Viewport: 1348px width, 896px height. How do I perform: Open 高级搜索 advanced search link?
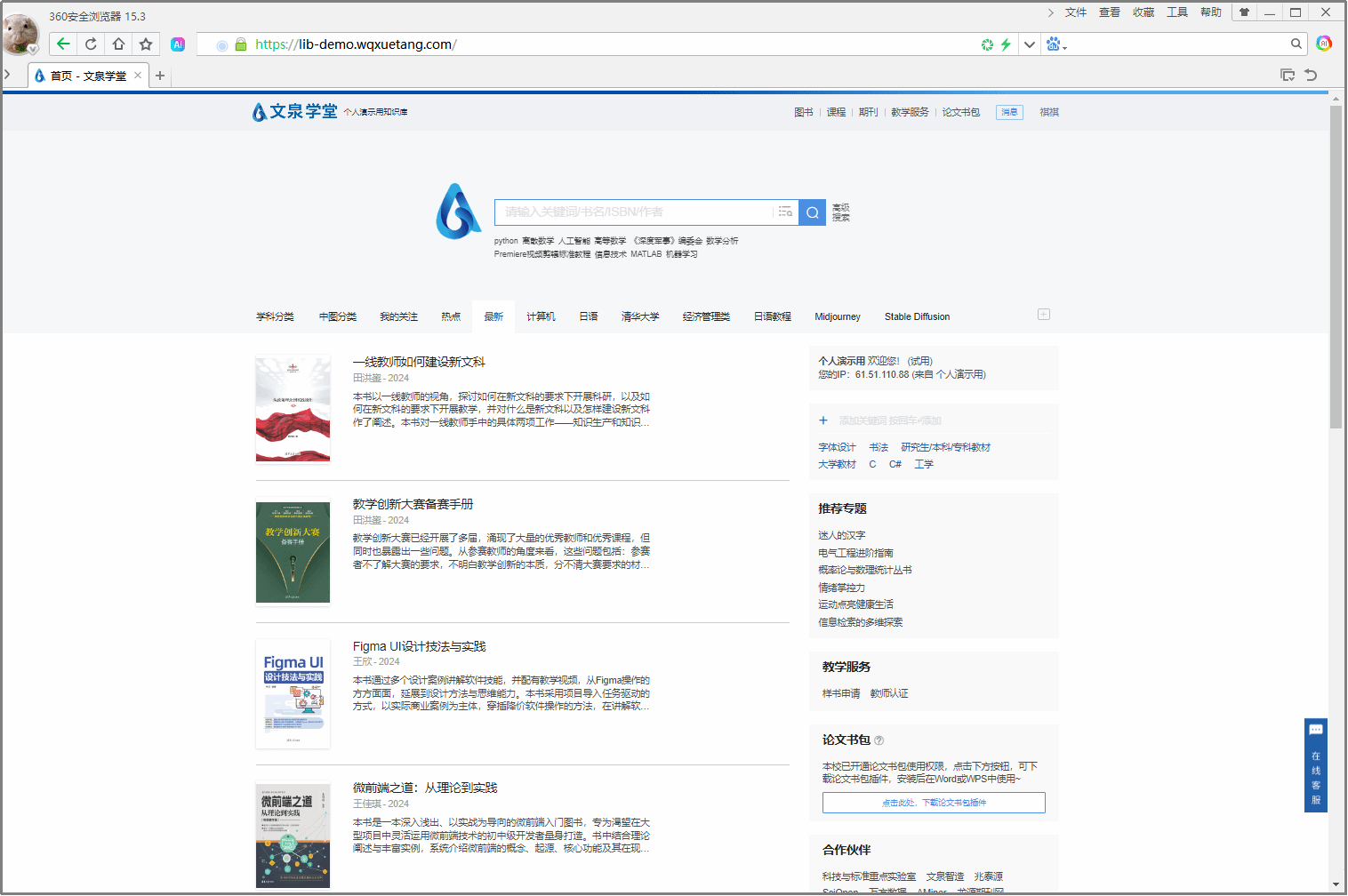tap(841, 212)
